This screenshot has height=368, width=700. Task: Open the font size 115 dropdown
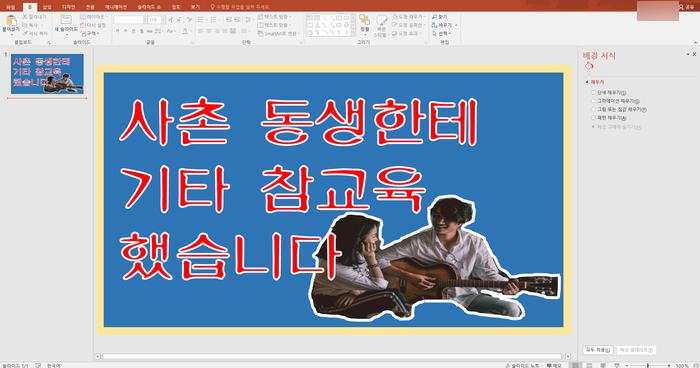[163, 20]
